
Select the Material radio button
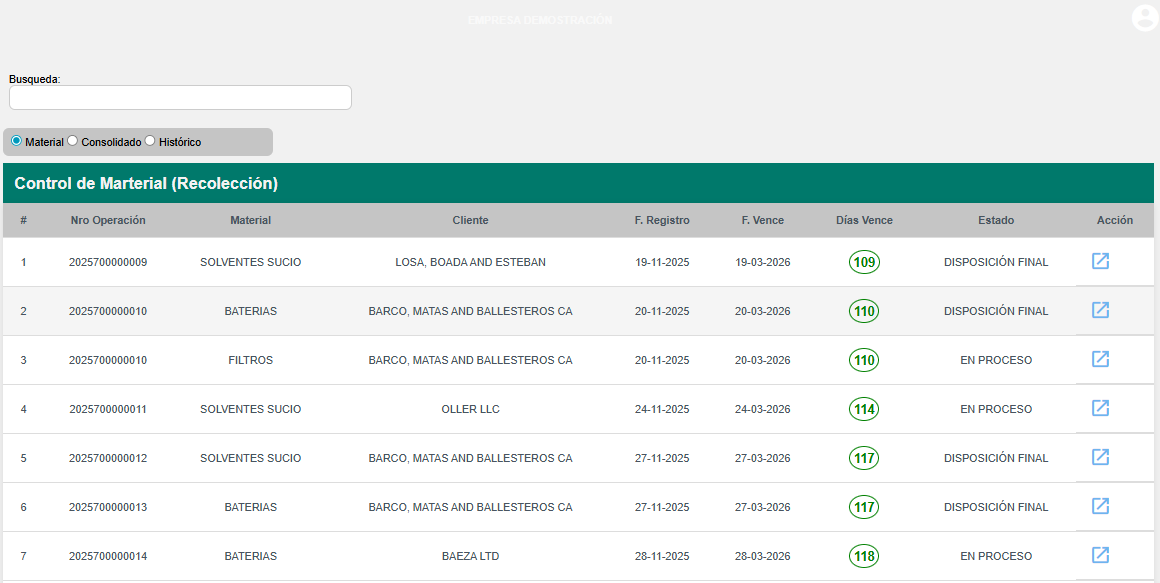(x=16, y=141)
